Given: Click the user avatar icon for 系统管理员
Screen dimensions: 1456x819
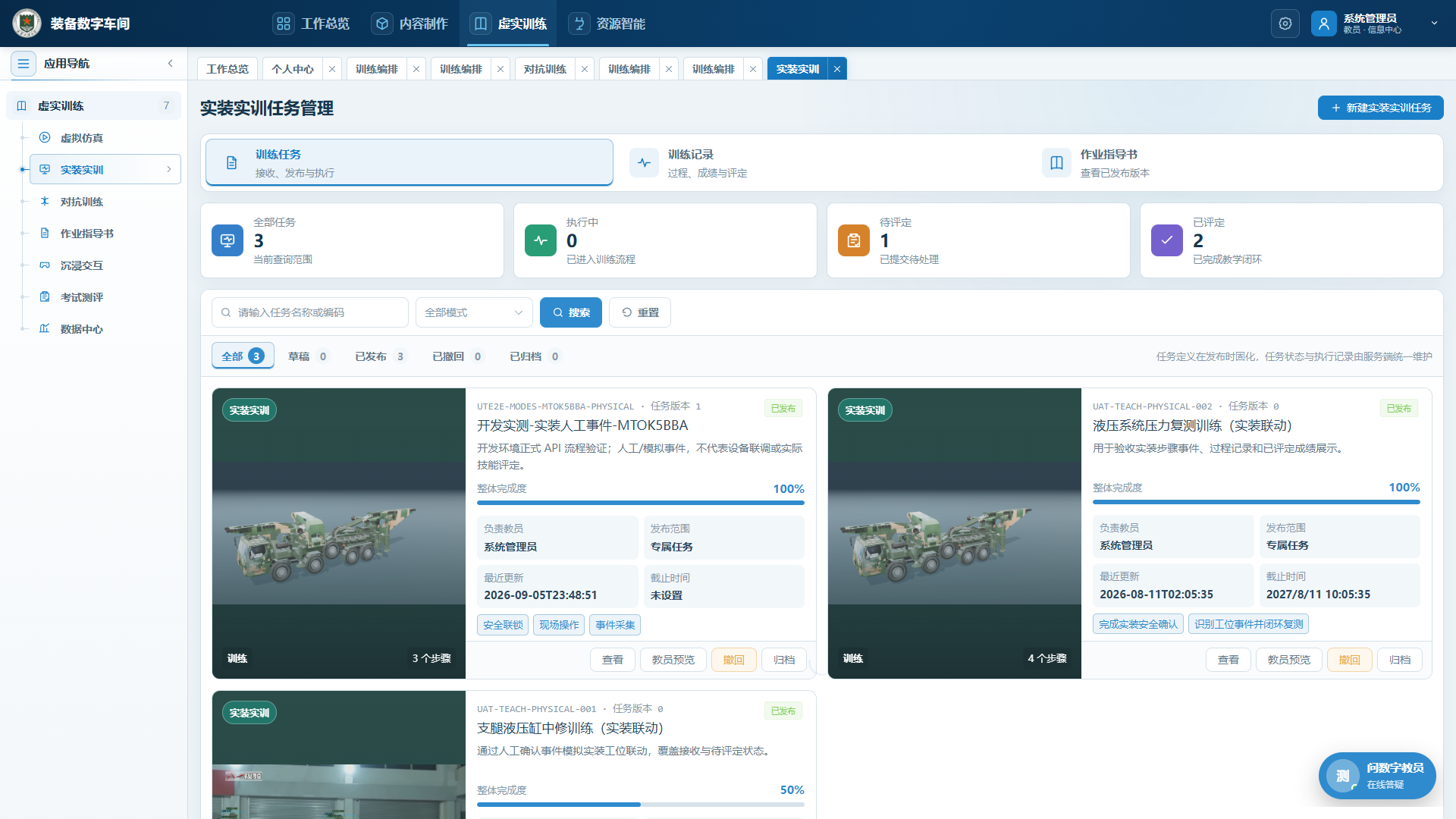Looking at the screenshot, I should point(1324,24).
